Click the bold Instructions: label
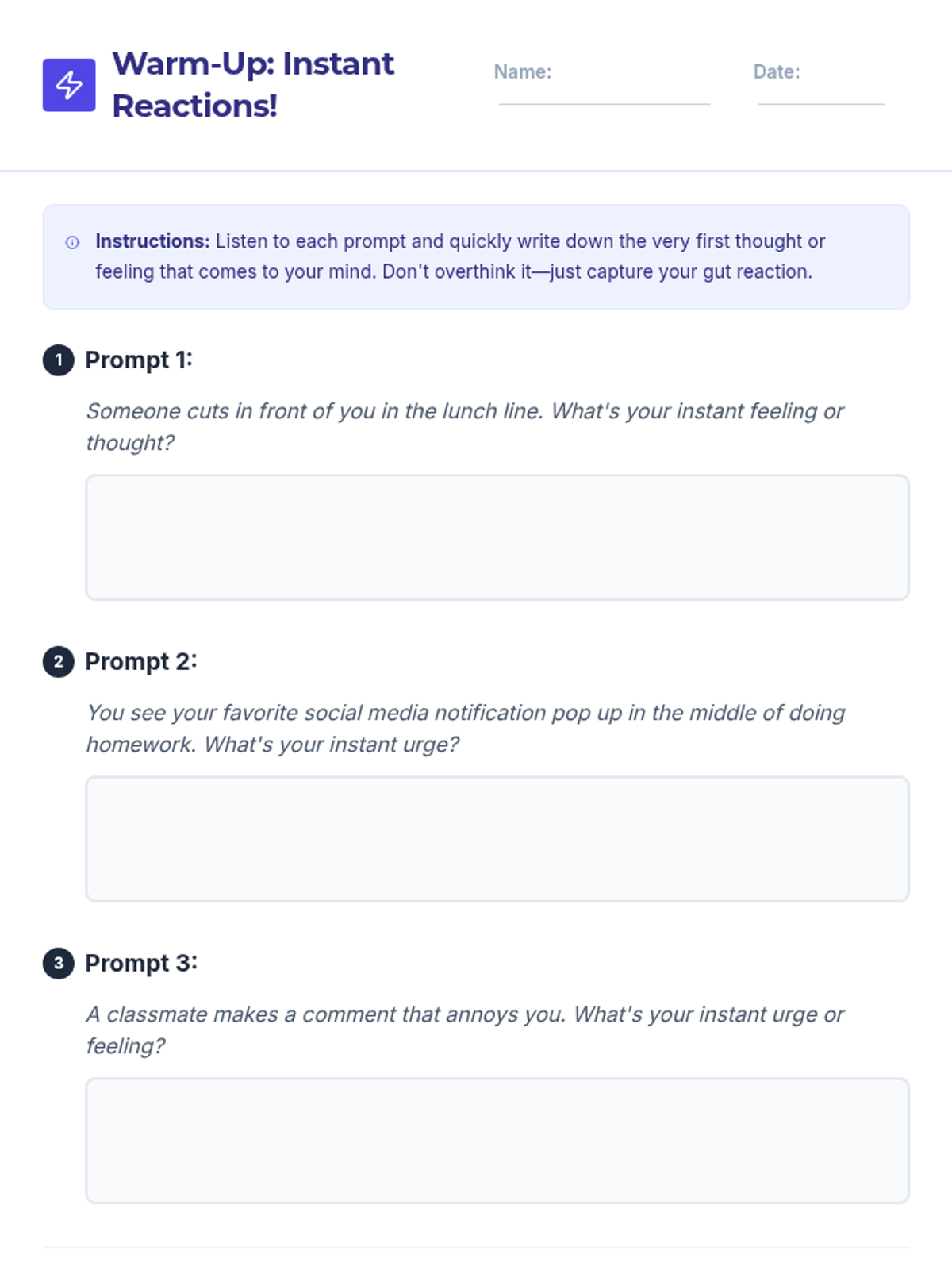Image resolution: width=952 pixels, height=1270 pixels. (152, 241)
